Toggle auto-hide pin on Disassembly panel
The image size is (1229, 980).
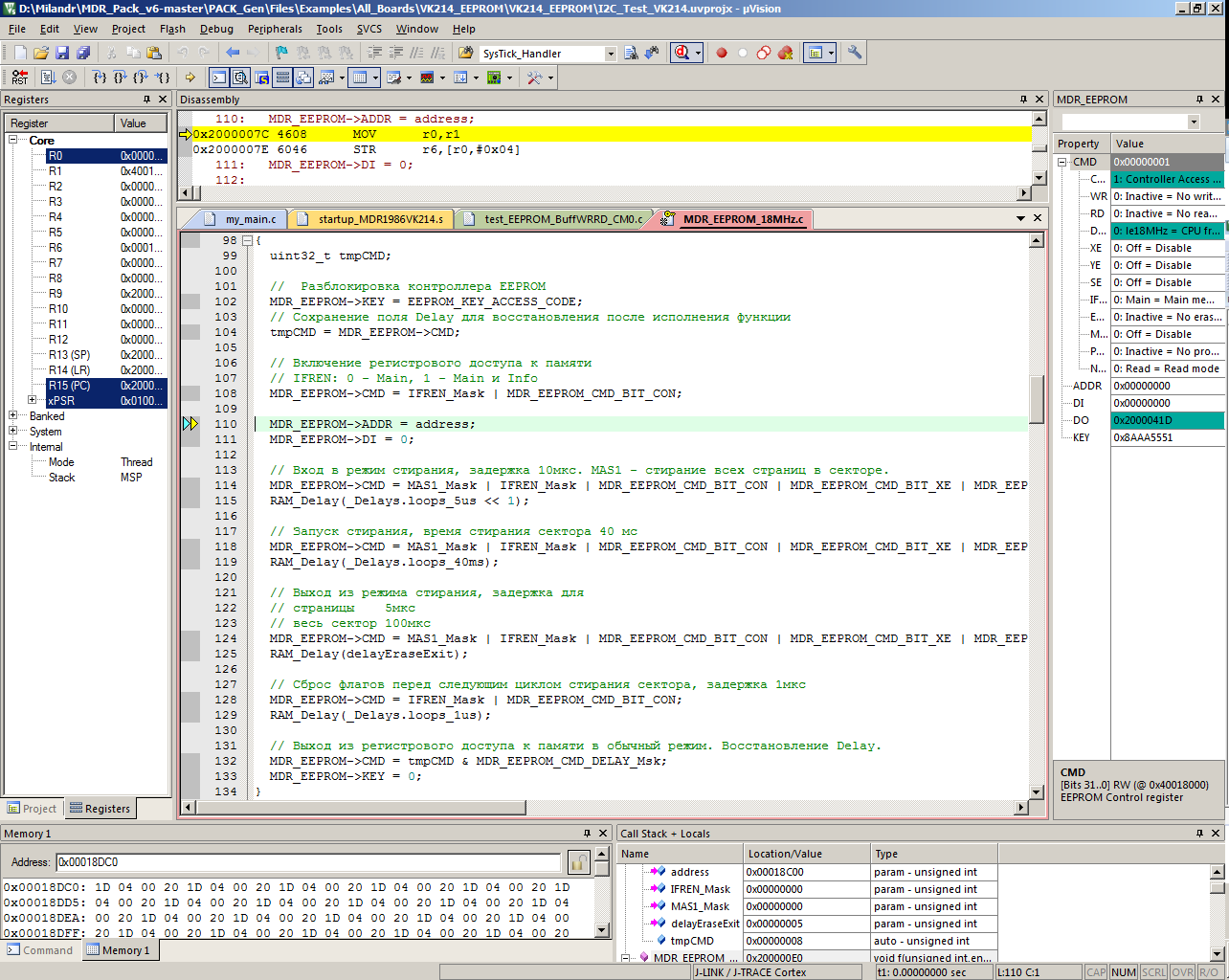click(x=1023, y=100)
